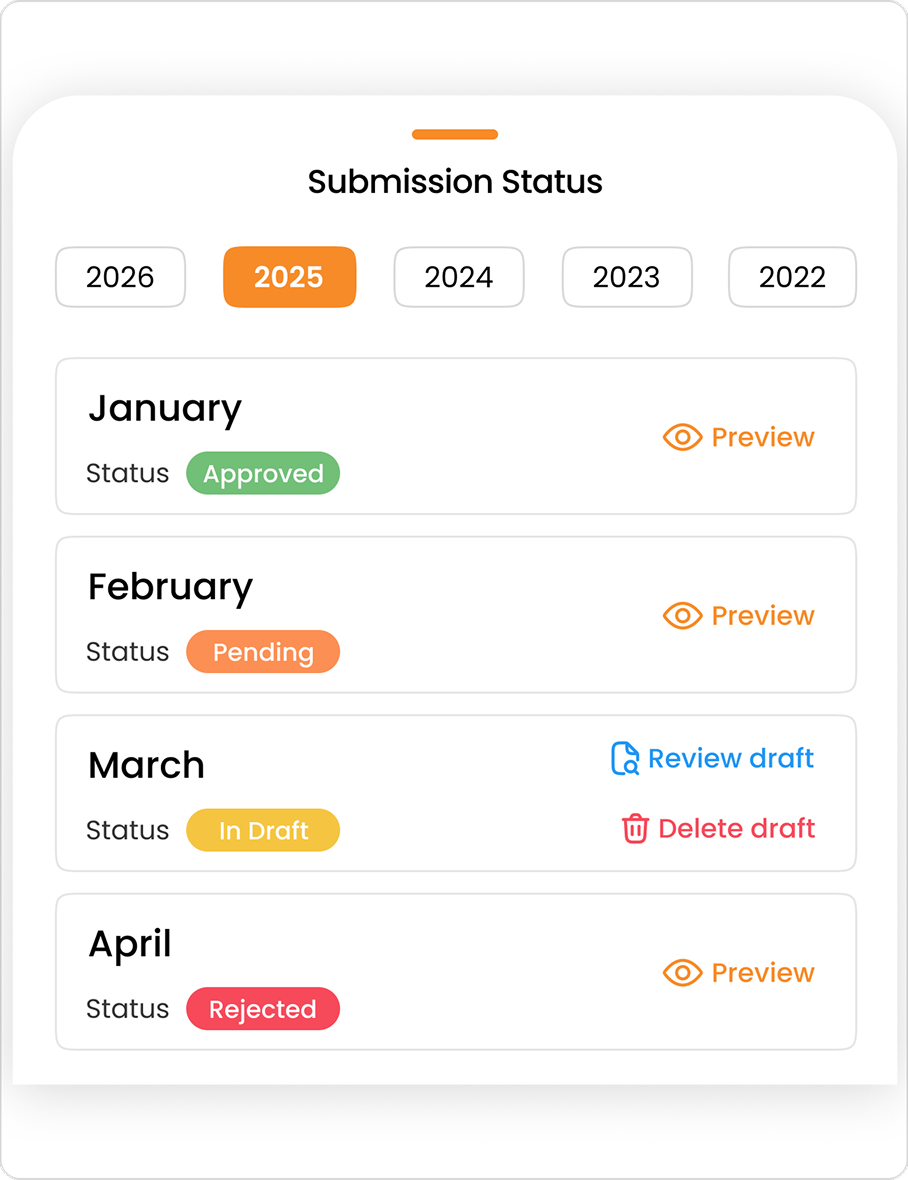Click the eye icon in January row
908x1180 pixels.
682,437
